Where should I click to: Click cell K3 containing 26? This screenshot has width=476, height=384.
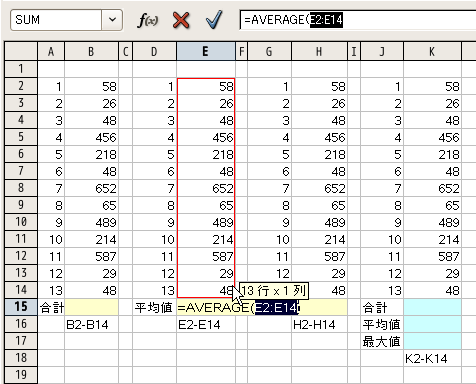click(432, 103)
